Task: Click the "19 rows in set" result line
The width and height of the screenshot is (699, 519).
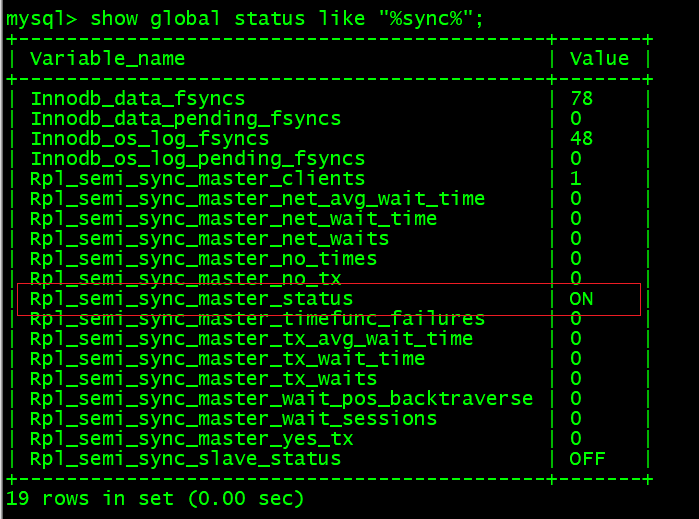Action: (x=155, y=497)
